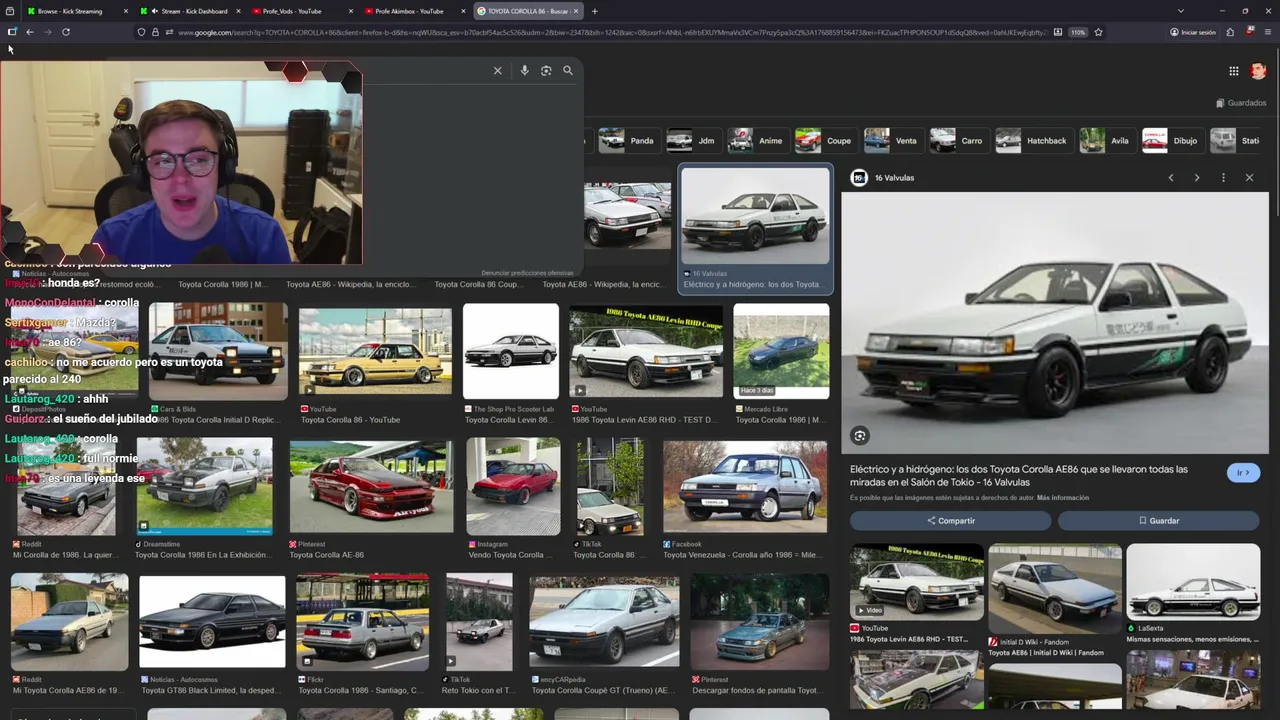Clear the search box with the X icon
The image size is (1280, 720).
pos(497,71)
